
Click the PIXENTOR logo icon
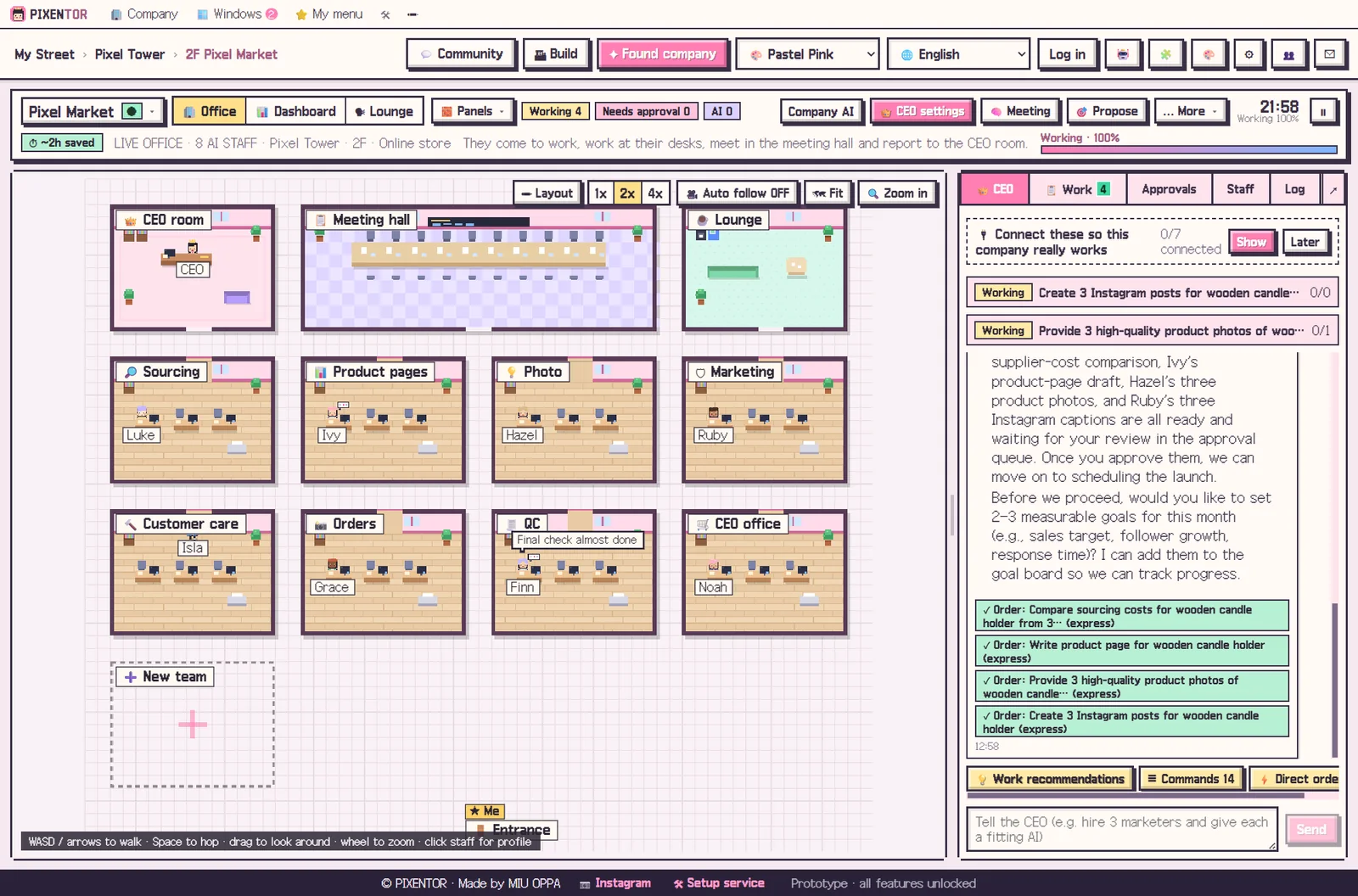(18, 14)
